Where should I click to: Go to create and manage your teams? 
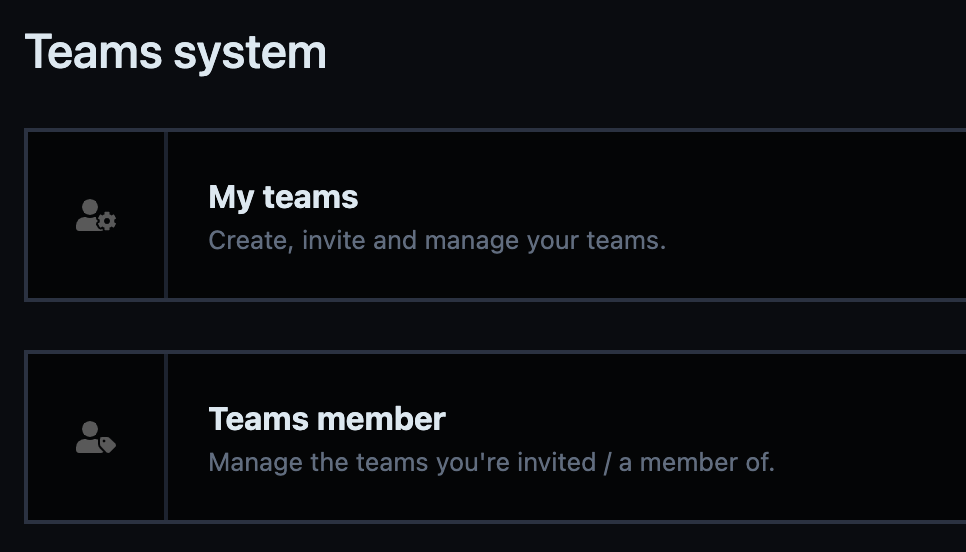click(x=495, y=215)
